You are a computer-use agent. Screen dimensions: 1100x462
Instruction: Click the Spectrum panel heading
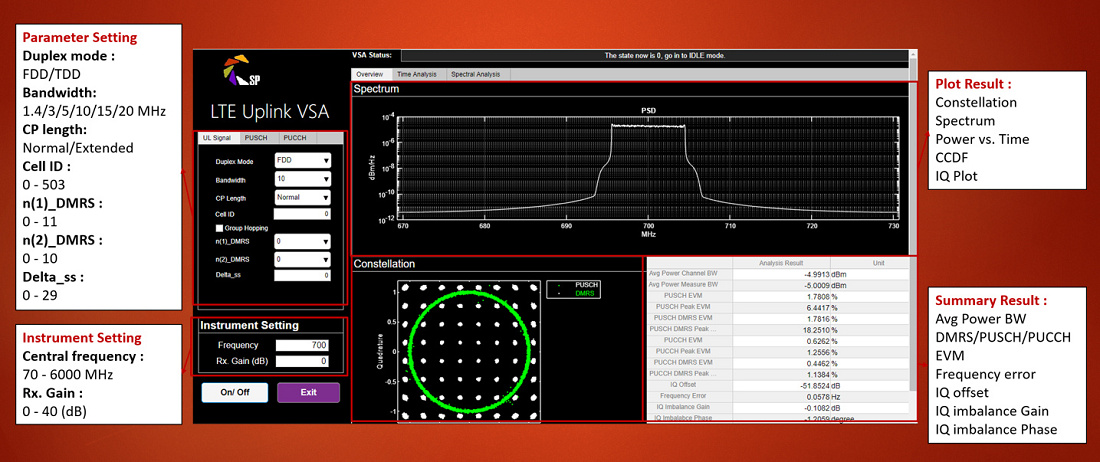(x=377, y=89)
